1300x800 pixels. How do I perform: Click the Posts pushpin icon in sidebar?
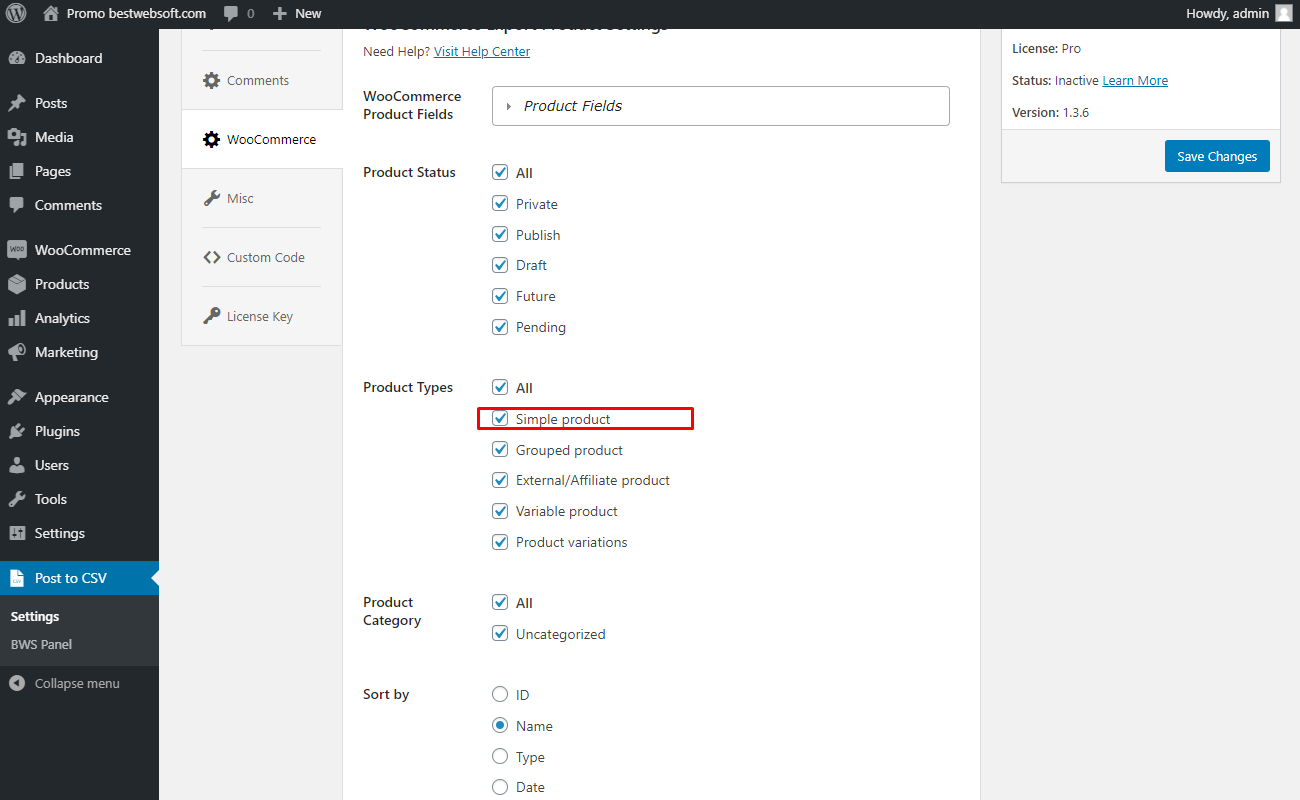(17, 103)
